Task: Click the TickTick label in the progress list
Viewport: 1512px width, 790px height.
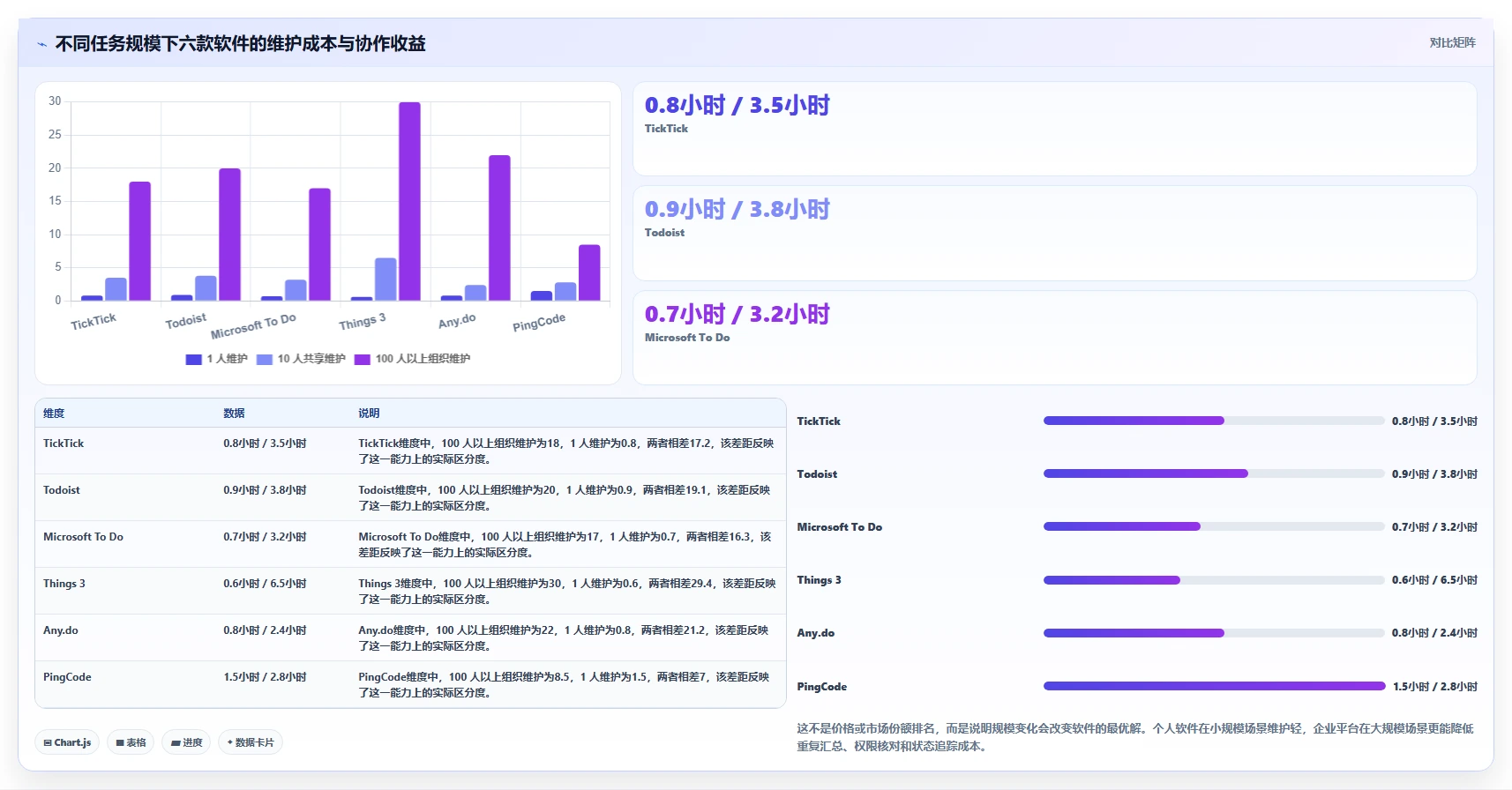Action: [x=819, y=421]
